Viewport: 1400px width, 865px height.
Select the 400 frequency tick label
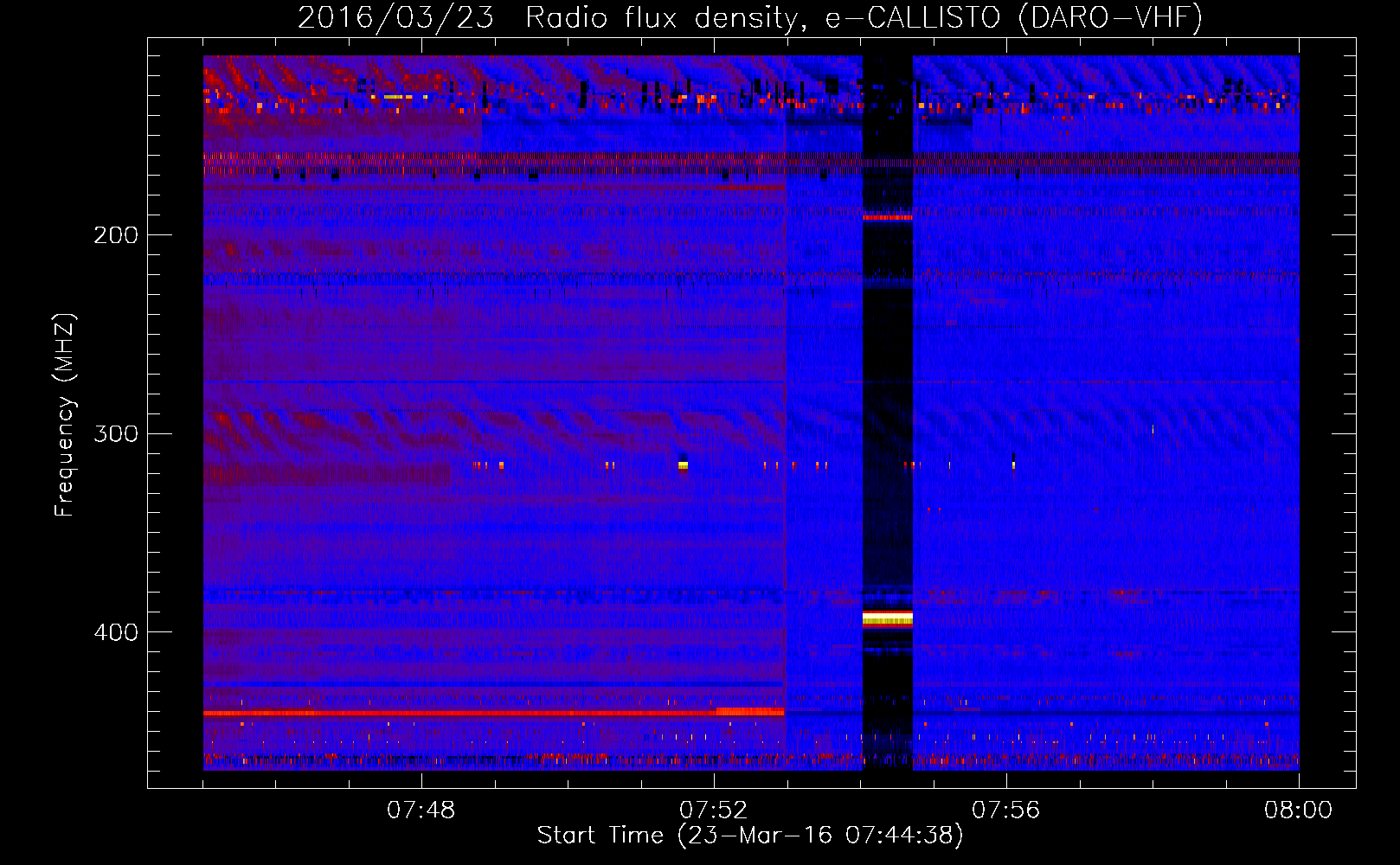tap(116, 632)
